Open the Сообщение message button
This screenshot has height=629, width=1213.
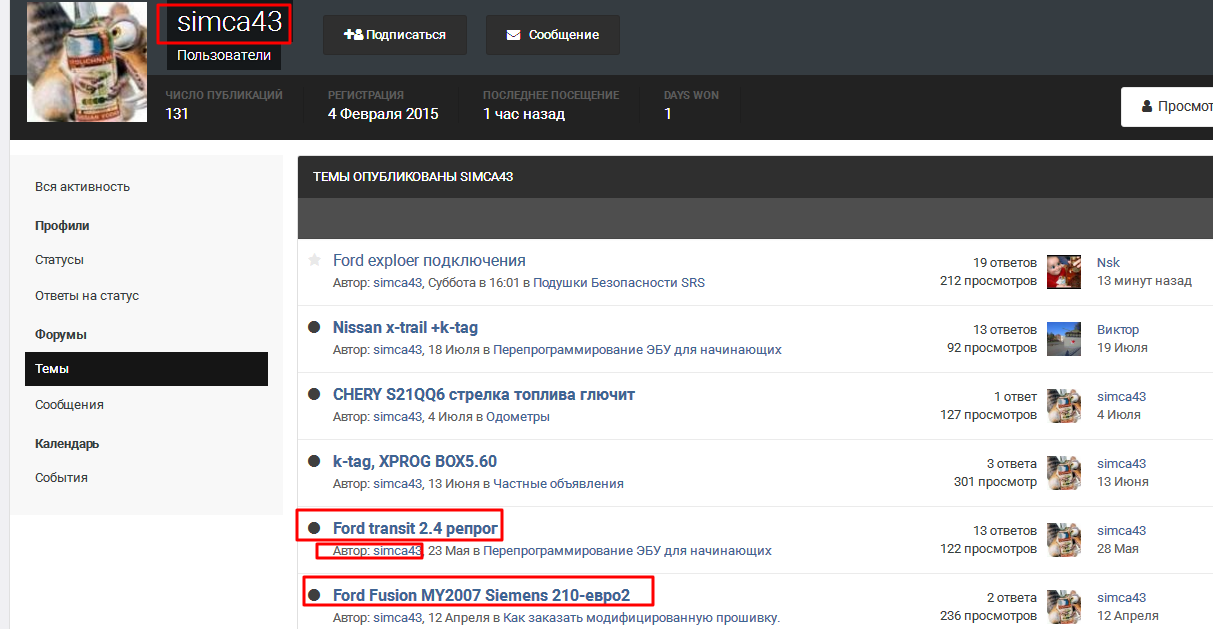[x=553, y=35]
